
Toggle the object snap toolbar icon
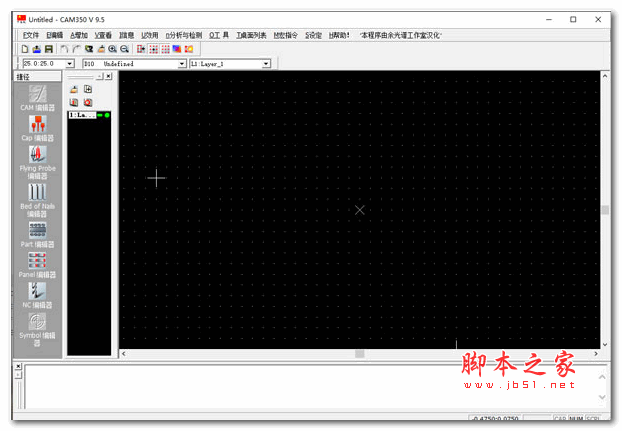(x=141, y=49)
